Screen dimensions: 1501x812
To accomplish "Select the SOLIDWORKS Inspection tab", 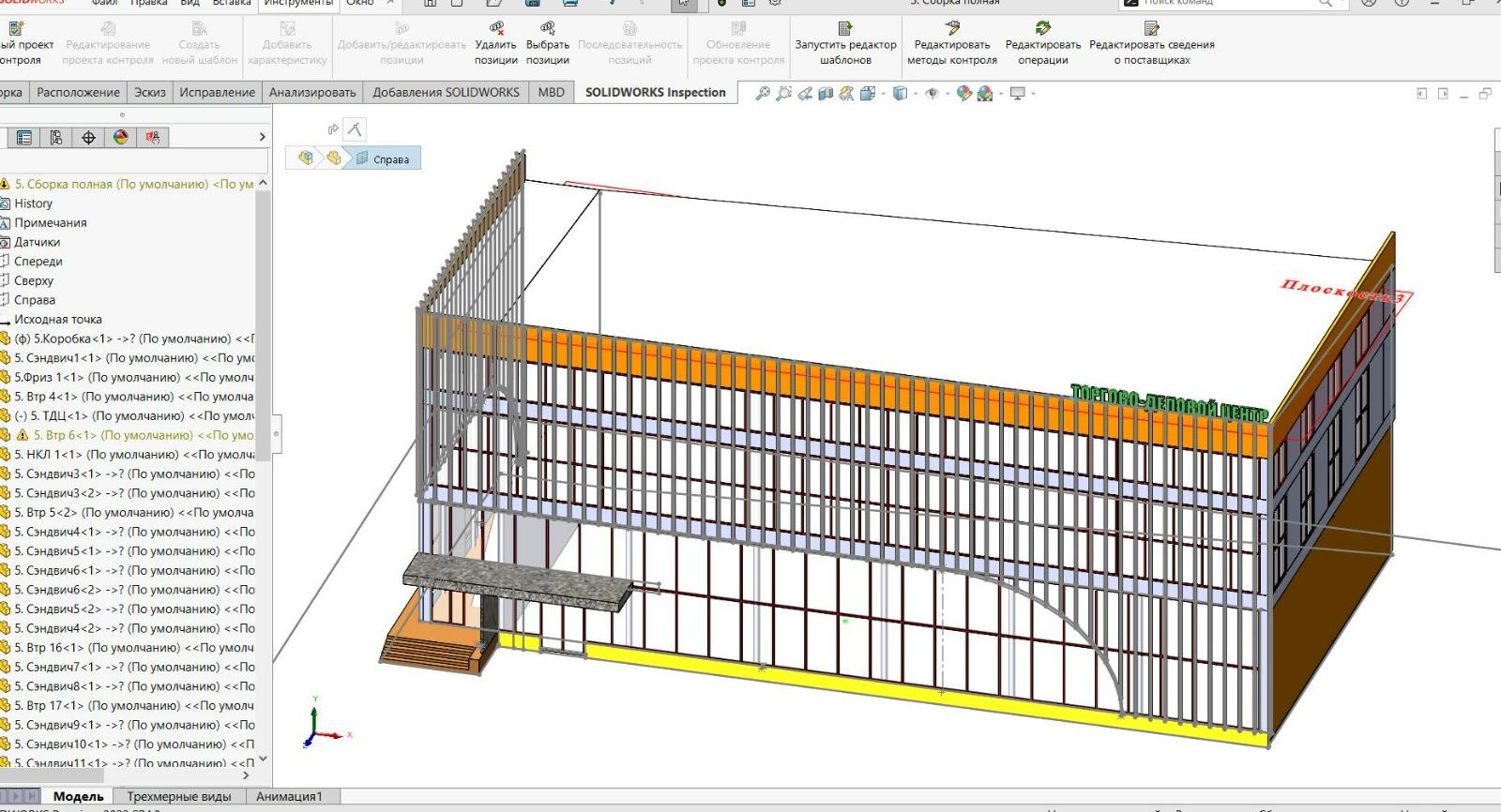I will [656, 92].
